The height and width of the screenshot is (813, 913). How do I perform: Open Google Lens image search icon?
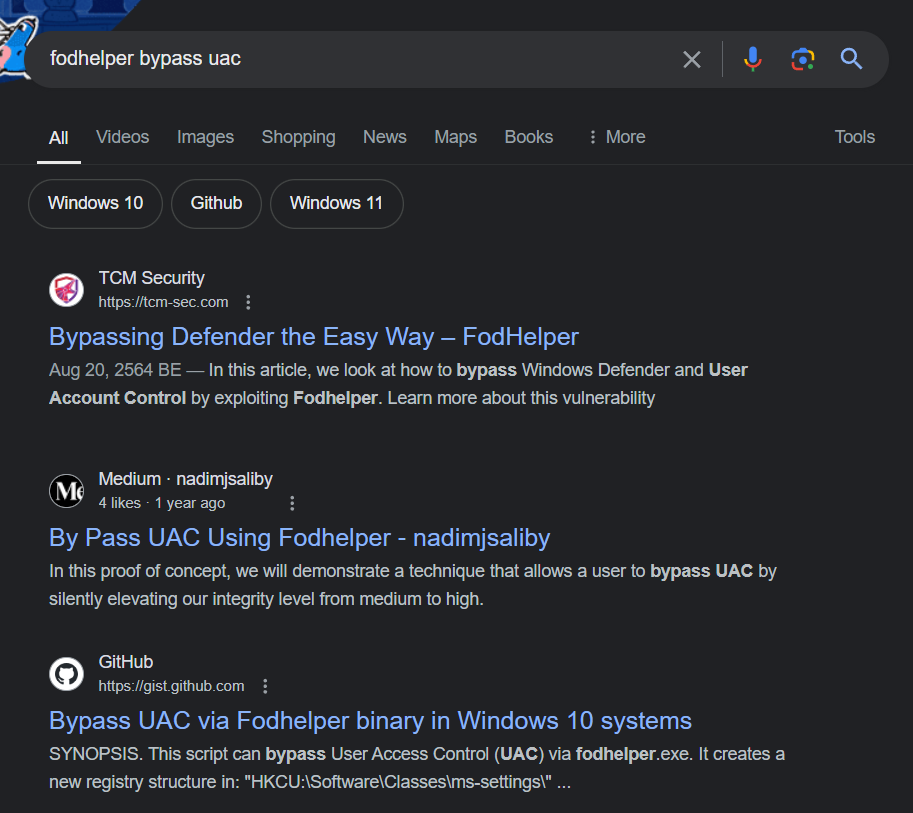pyautogui.click(x=802, y=60)
